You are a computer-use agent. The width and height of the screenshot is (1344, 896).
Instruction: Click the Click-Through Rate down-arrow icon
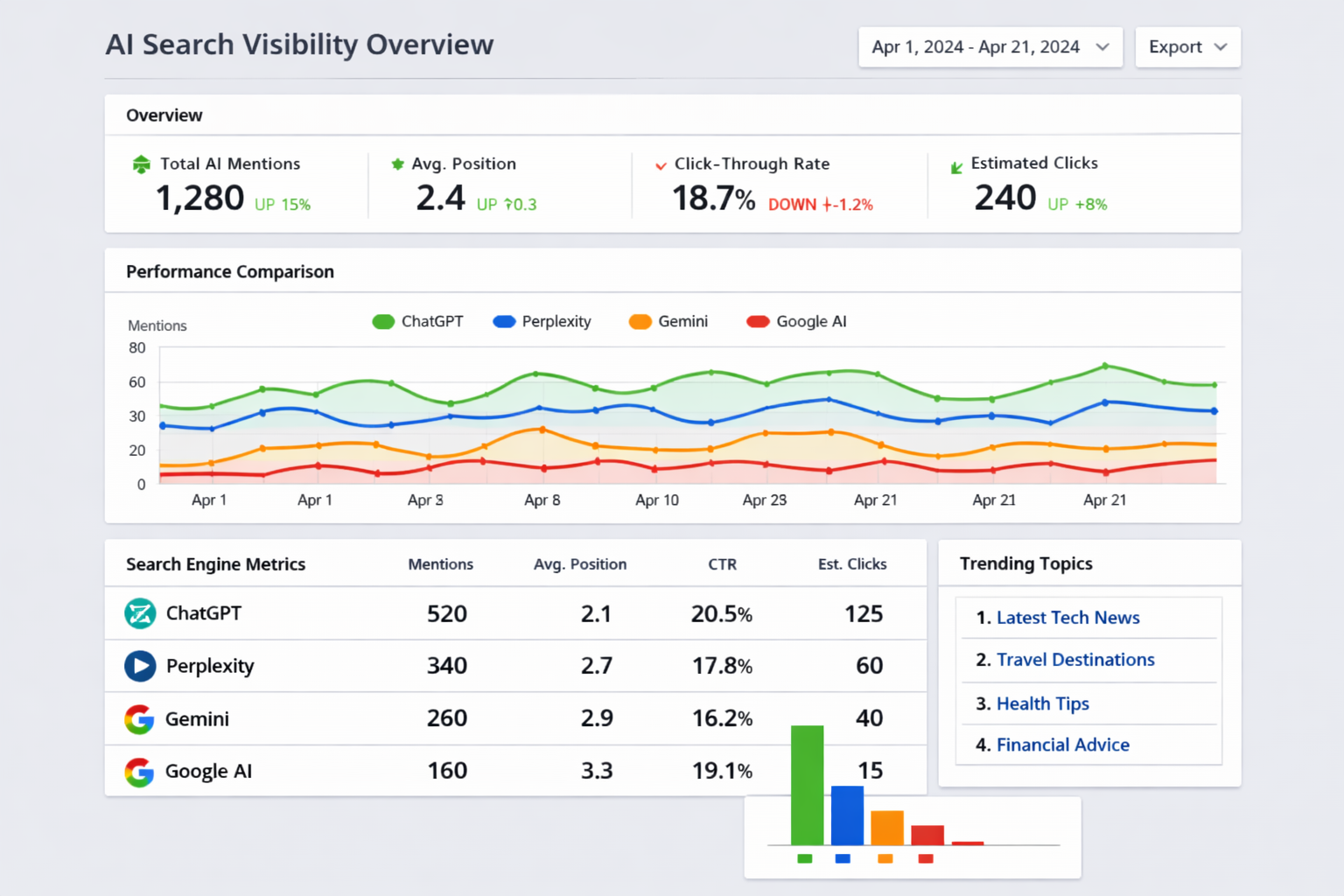(x=661, y=165)
